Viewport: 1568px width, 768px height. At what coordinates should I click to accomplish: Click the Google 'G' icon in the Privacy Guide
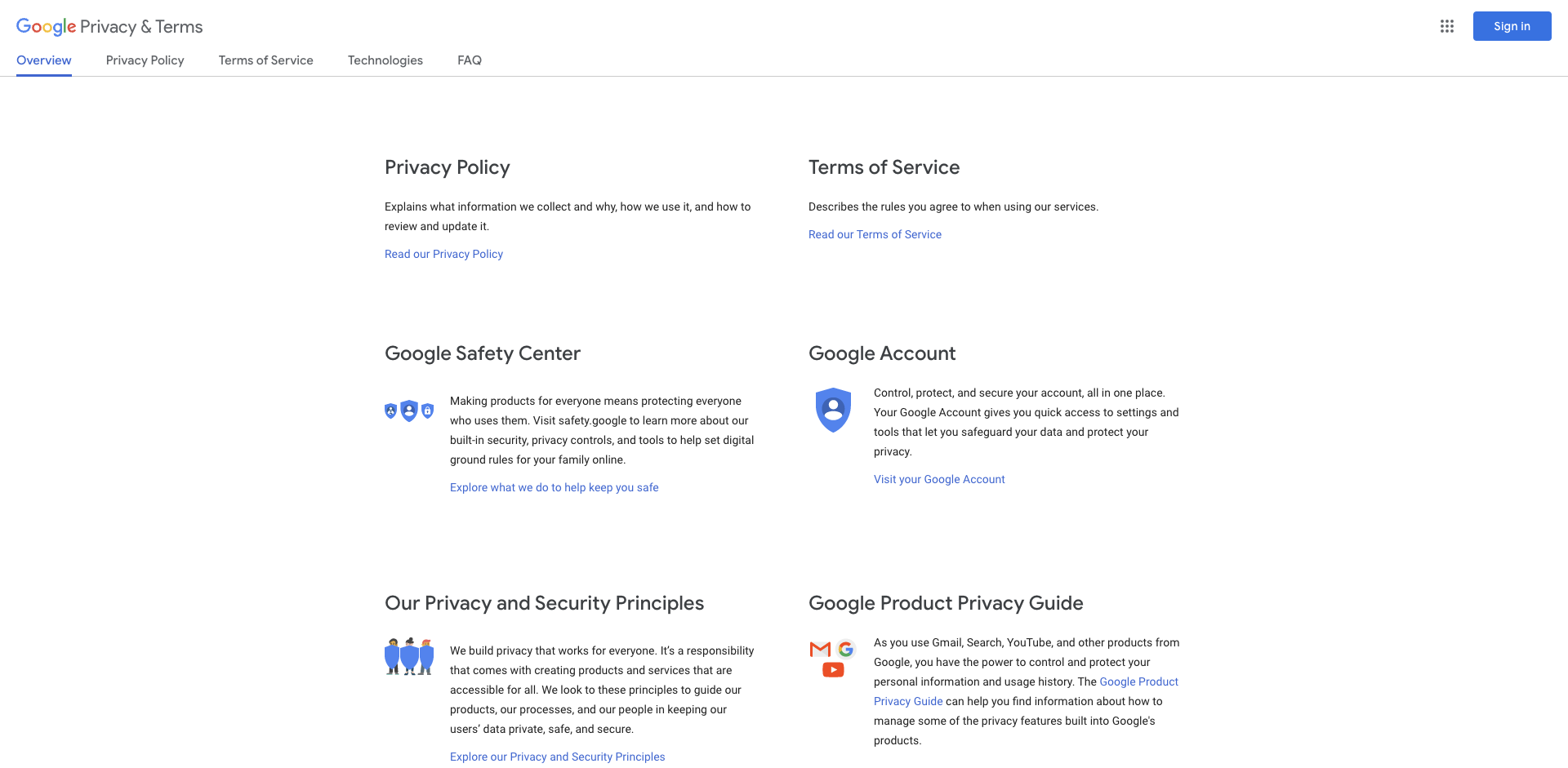pos(847,650)
